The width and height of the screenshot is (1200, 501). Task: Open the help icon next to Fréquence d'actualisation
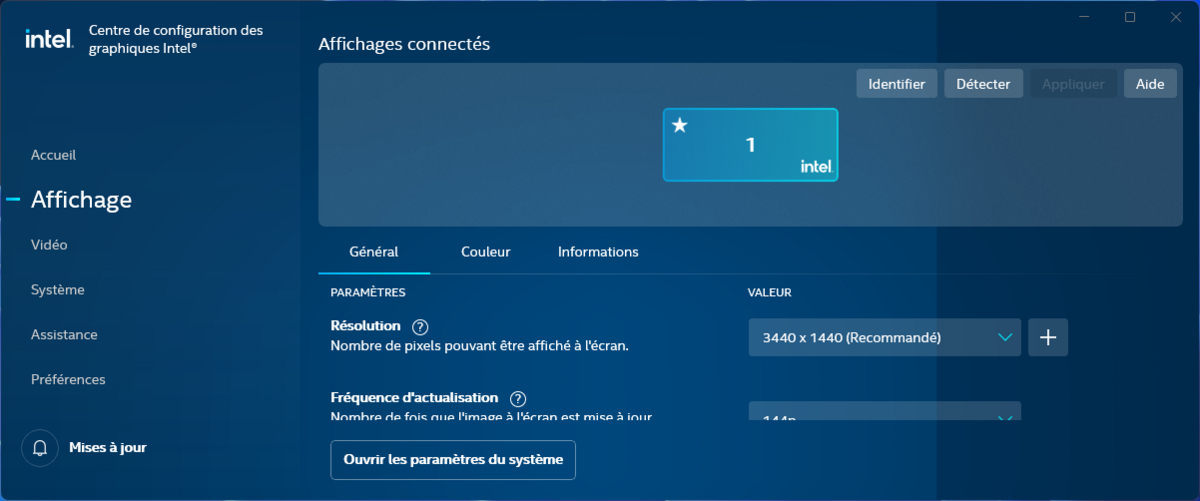pos(518,399)
